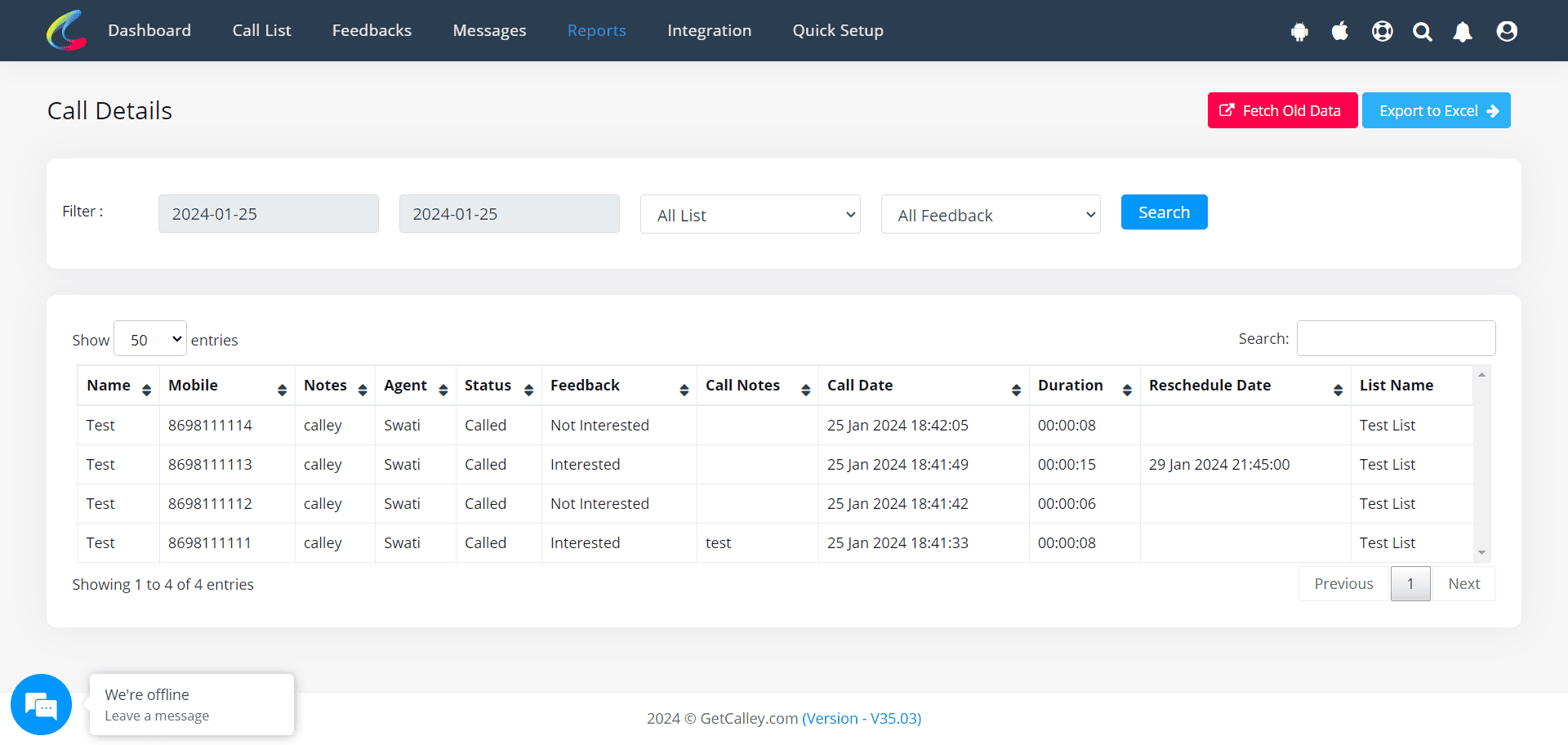
Task: Go to the Call List menu
Action: click(x=261, y=31)
